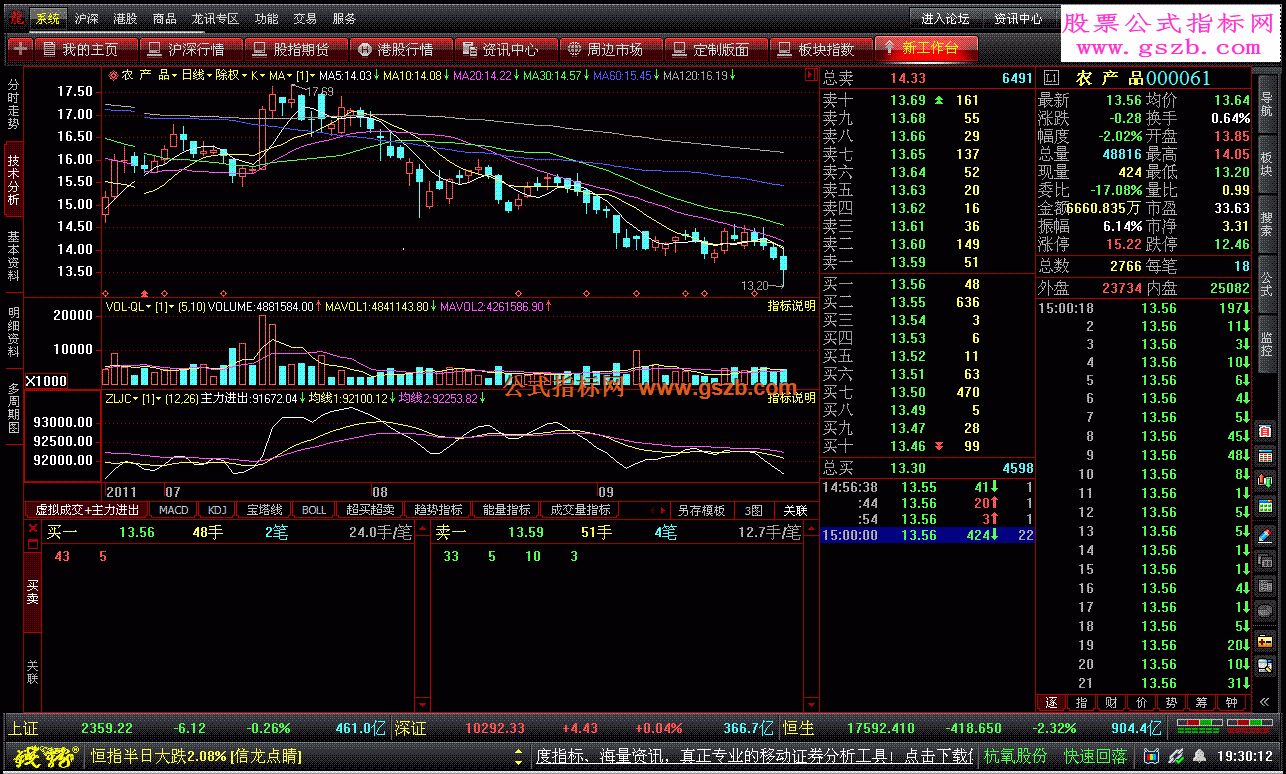This screenshot has height=774, width=1286.
Task: Click the 3图 button
Action: tap(753, 510)
